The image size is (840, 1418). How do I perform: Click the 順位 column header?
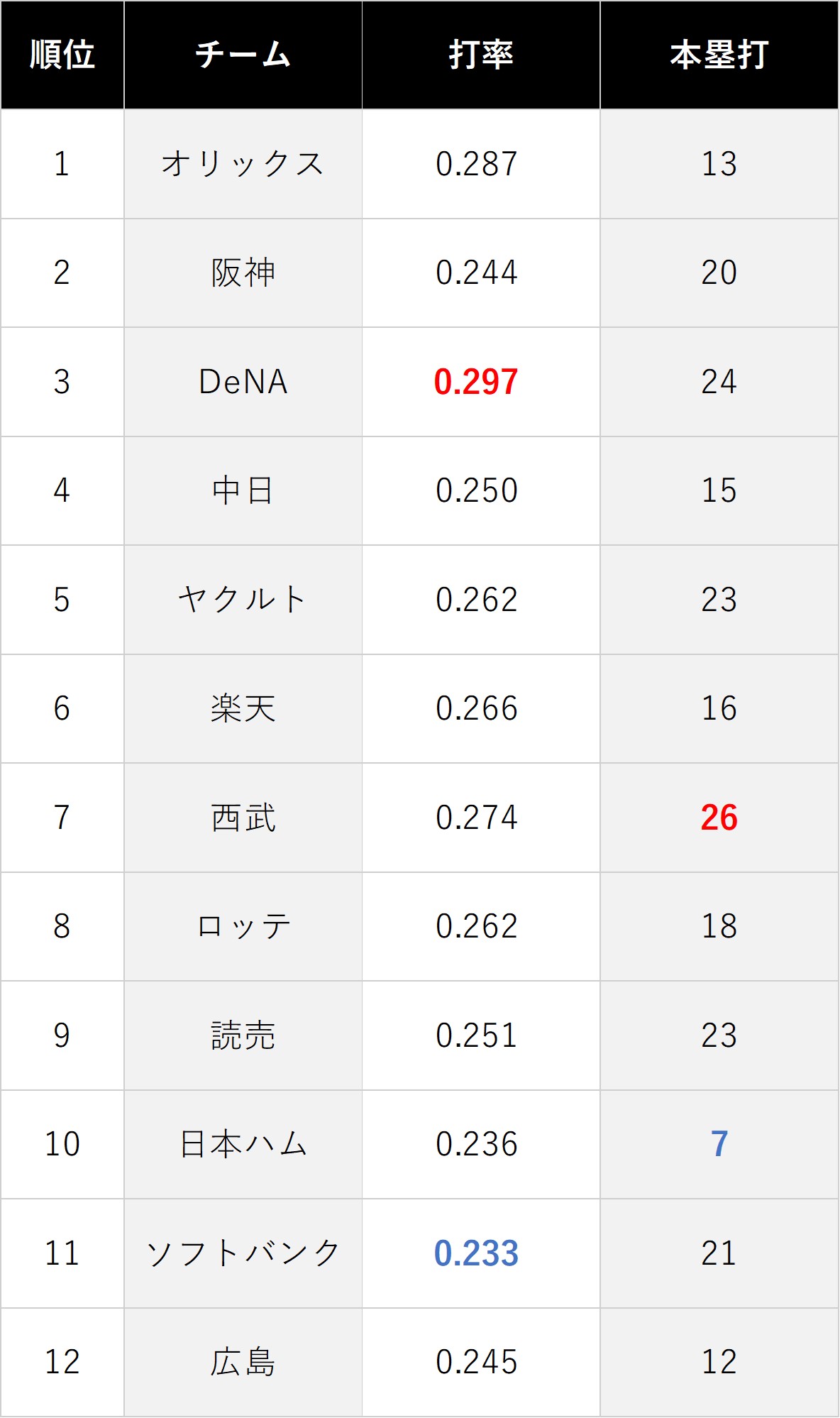click(62, 55)
